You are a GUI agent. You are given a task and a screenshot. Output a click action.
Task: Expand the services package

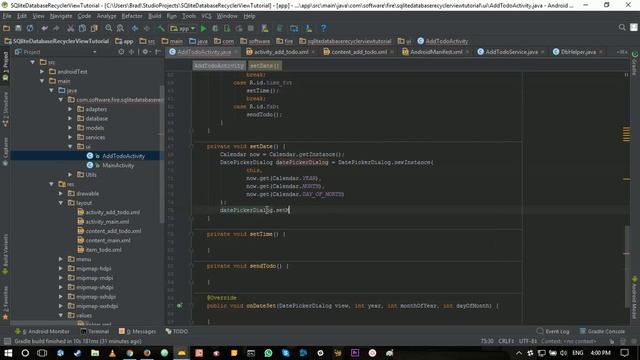[70, 137]
